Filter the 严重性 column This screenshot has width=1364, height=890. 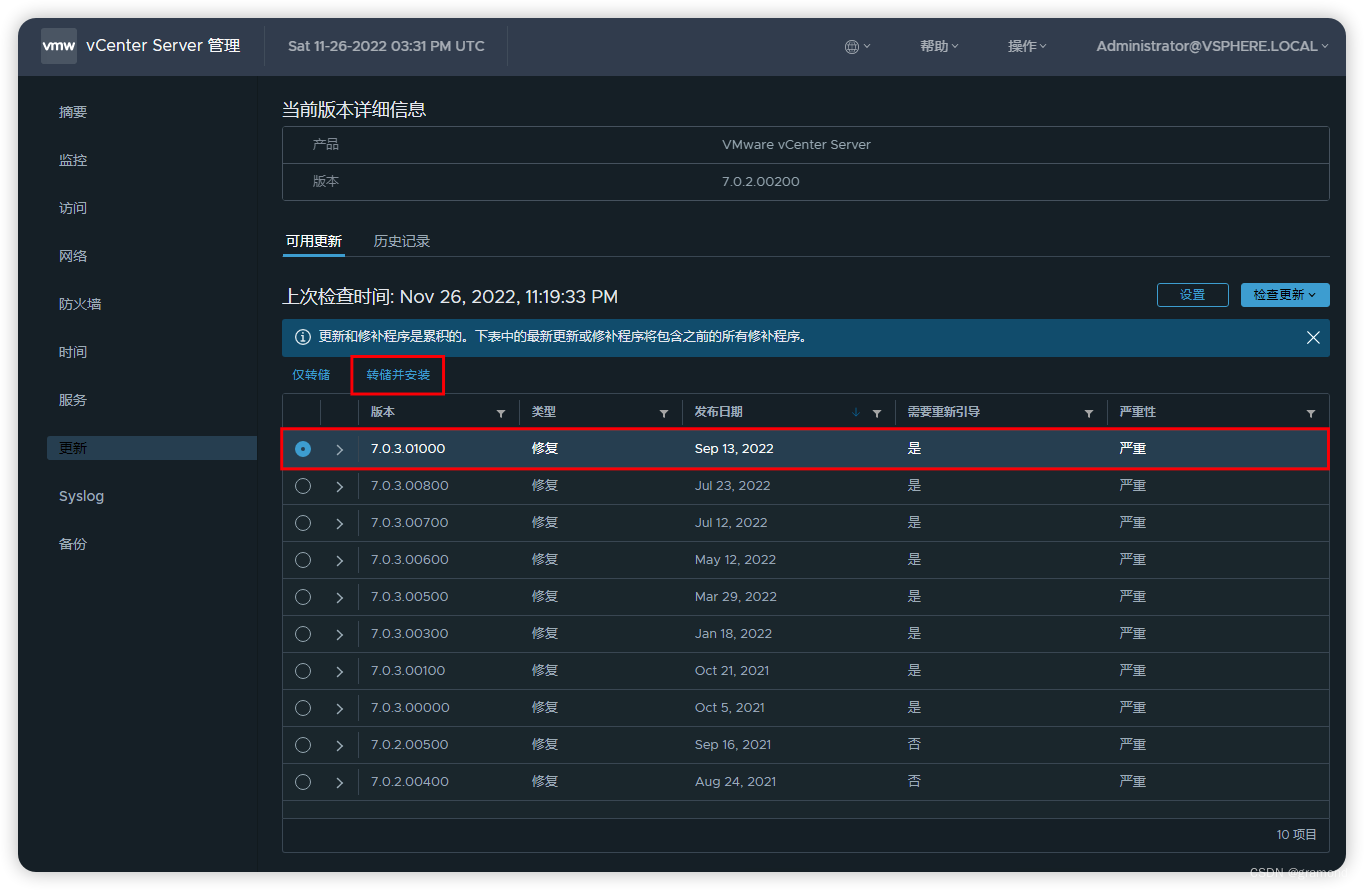[x=1311, y=413]
